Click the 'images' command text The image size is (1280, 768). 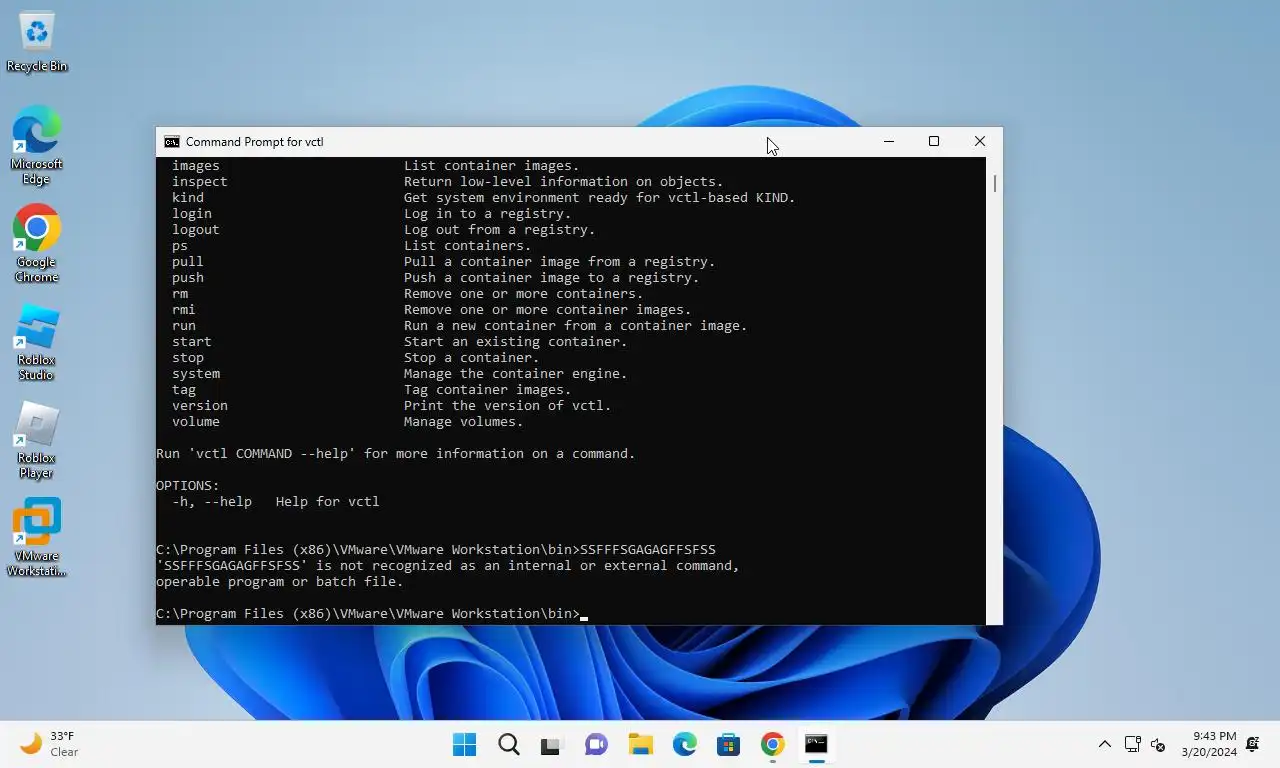[x=196, y=166]
